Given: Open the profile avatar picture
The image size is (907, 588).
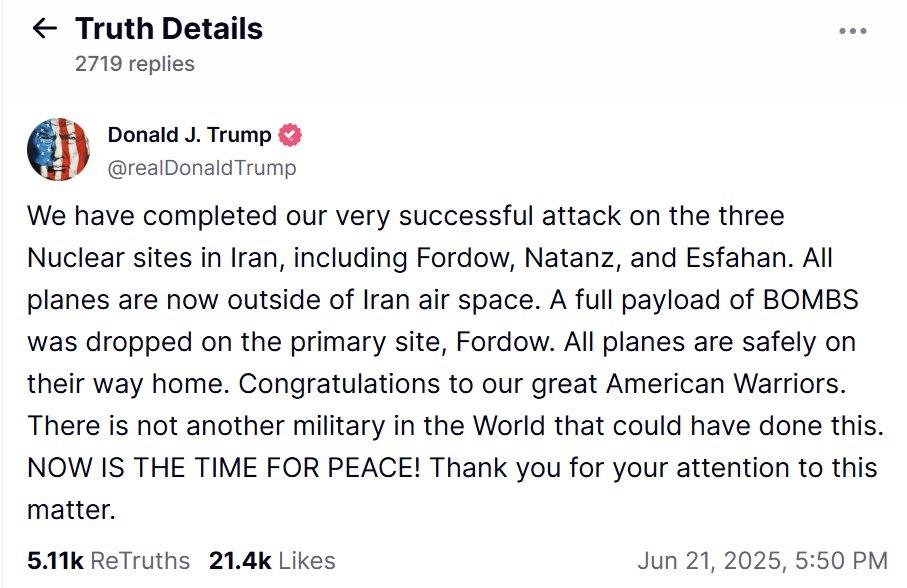Looking at the screenshot, I should pyautogui.click(x=58, y=149).
